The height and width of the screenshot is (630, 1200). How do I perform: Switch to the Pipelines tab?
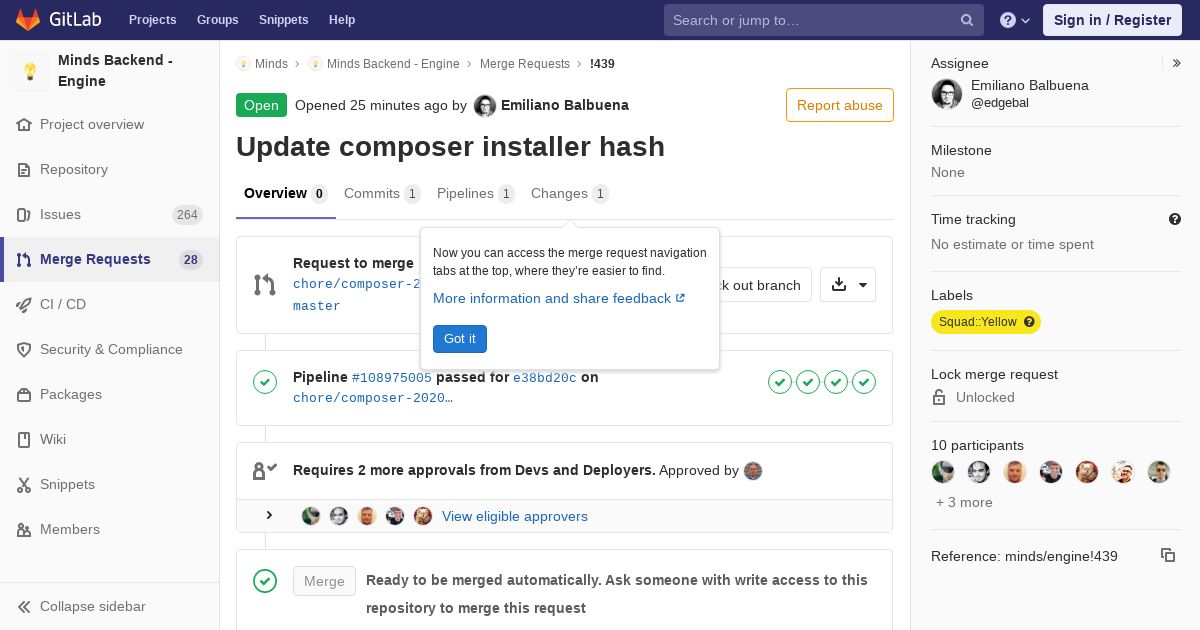coord(476,194)
